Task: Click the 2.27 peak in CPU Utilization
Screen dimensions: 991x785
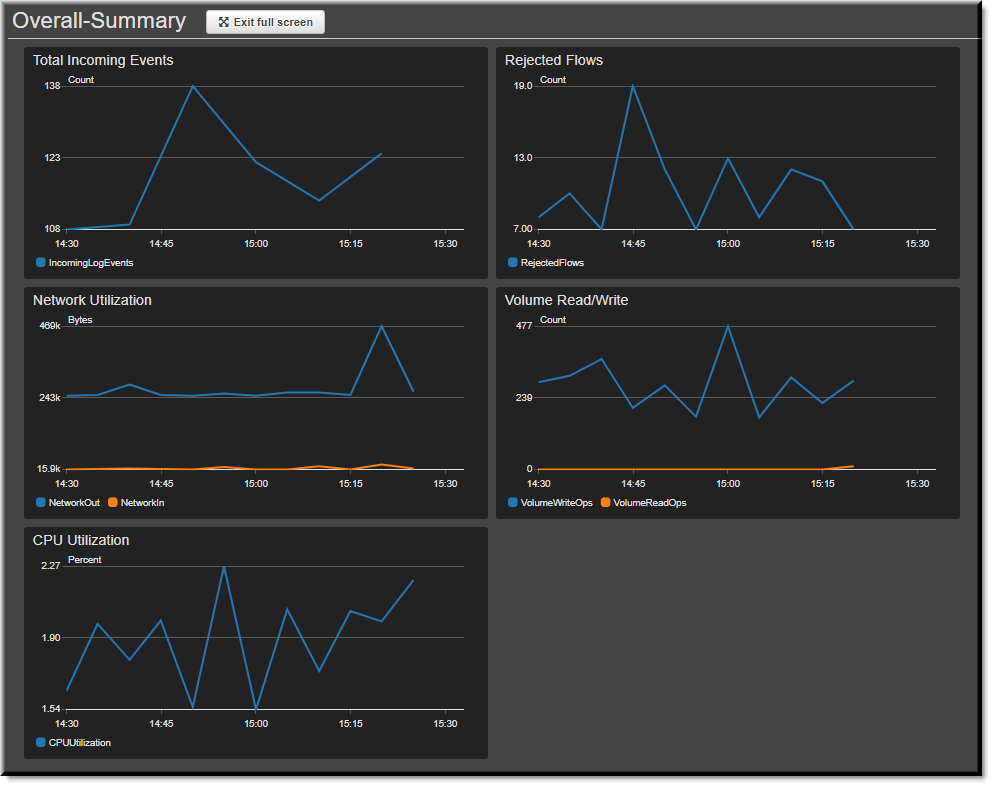Action: (224, 567)
